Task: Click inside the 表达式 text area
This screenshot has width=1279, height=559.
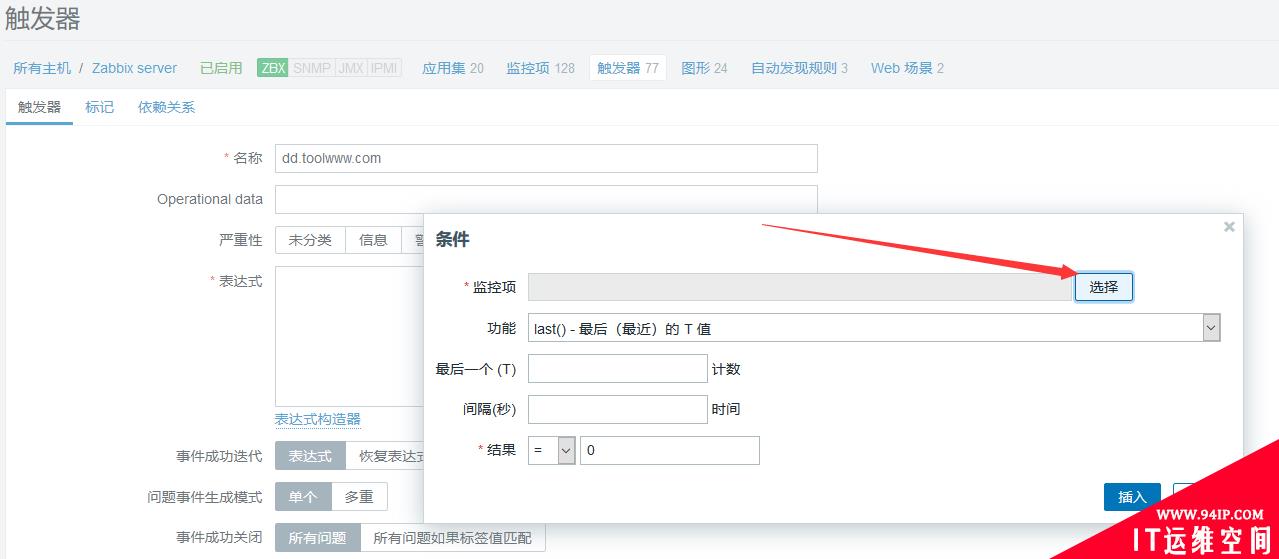Action: tap(349, 336)
